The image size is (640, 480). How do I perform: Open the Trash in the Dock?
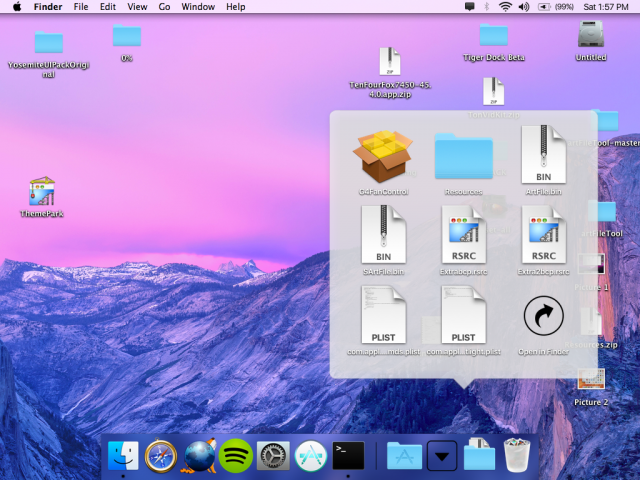click(517, 456)
